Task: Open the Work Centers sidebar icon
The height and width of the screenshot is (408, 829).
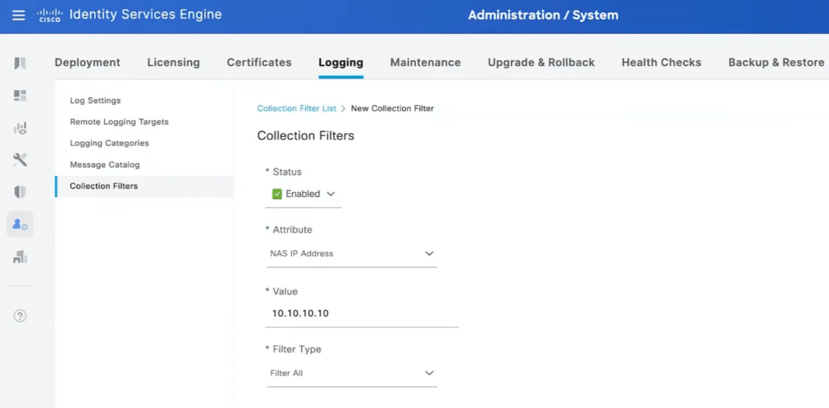Action: 20,257
